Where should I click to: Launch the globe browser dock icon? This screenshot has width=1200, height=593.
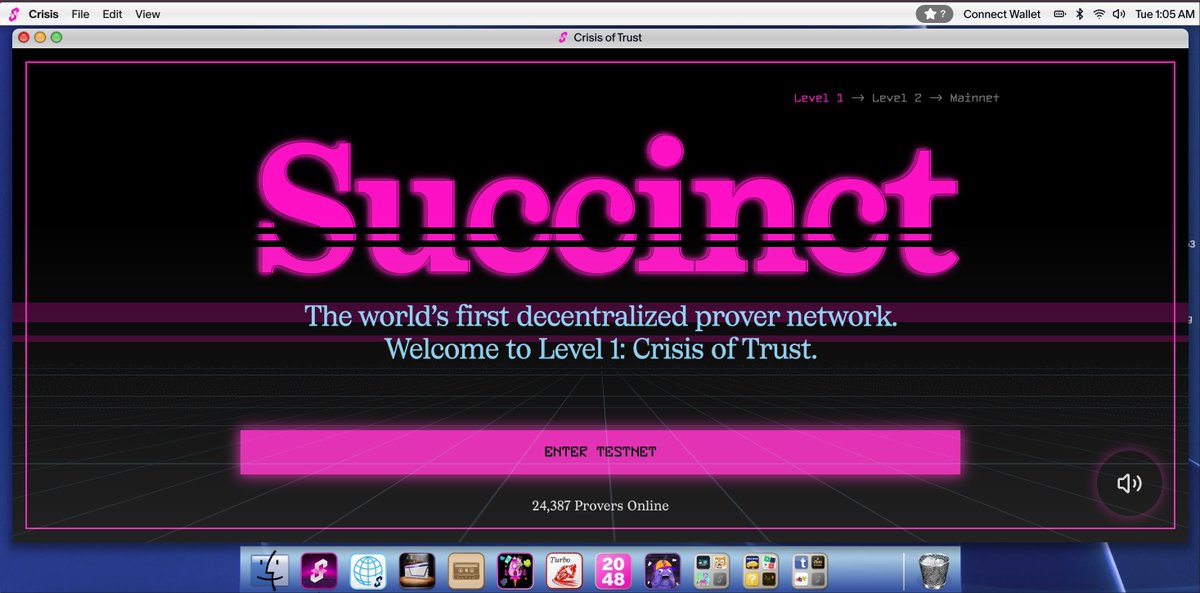click(x=368, y=570)
